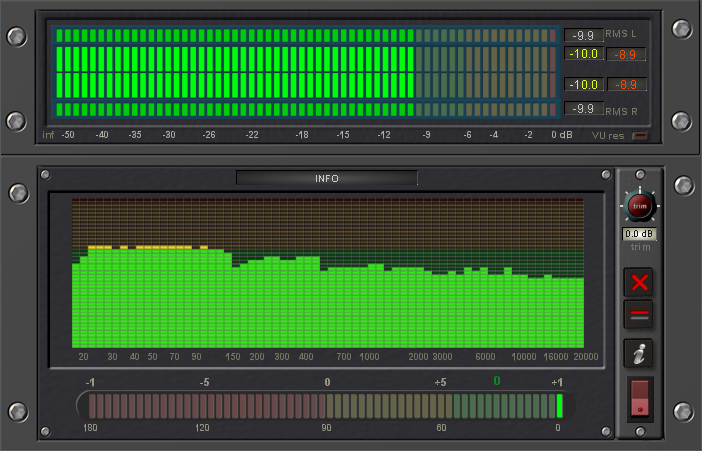Click the -18 level scale label
This screenshot has height=451, width=702.
[302, 135]
